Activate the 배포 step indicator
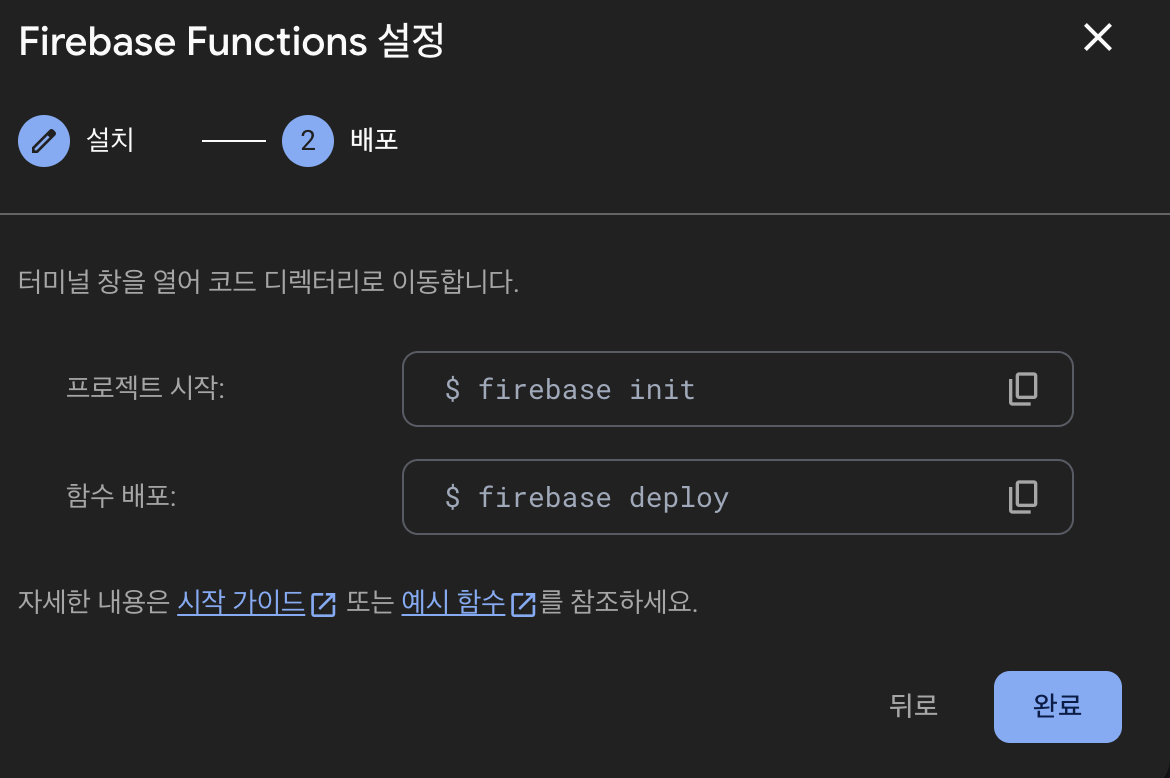Image resolution: width=1170 pixels, height=778 pixels. [x=307, y=140]
